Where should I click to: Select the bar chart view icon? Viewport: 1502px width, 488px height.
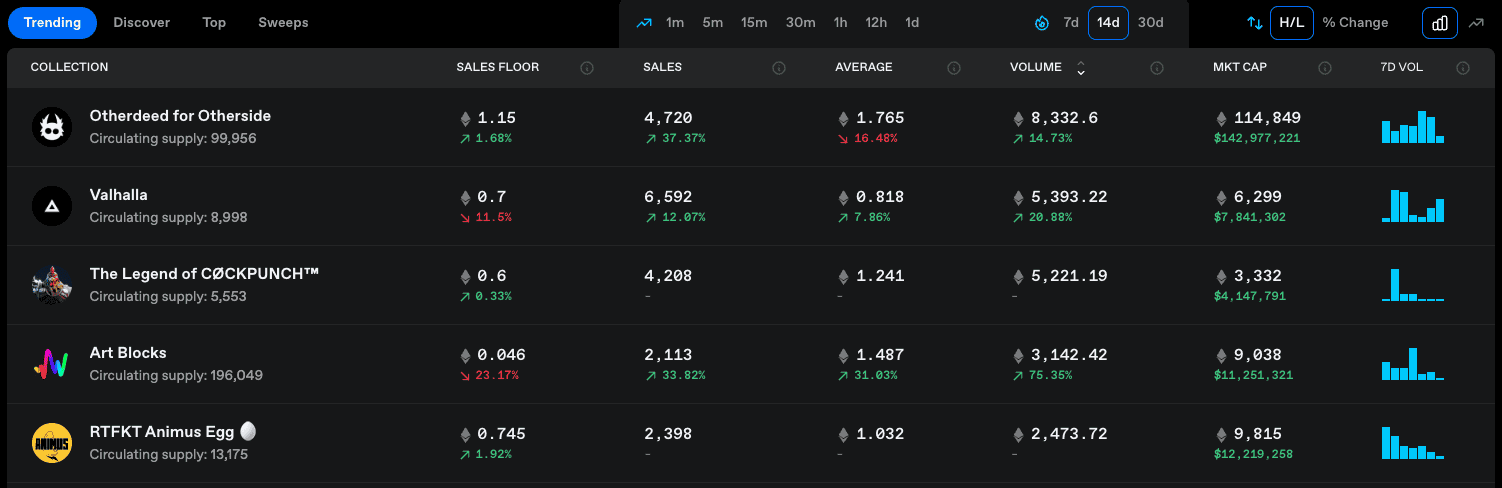click(1440, 23)
